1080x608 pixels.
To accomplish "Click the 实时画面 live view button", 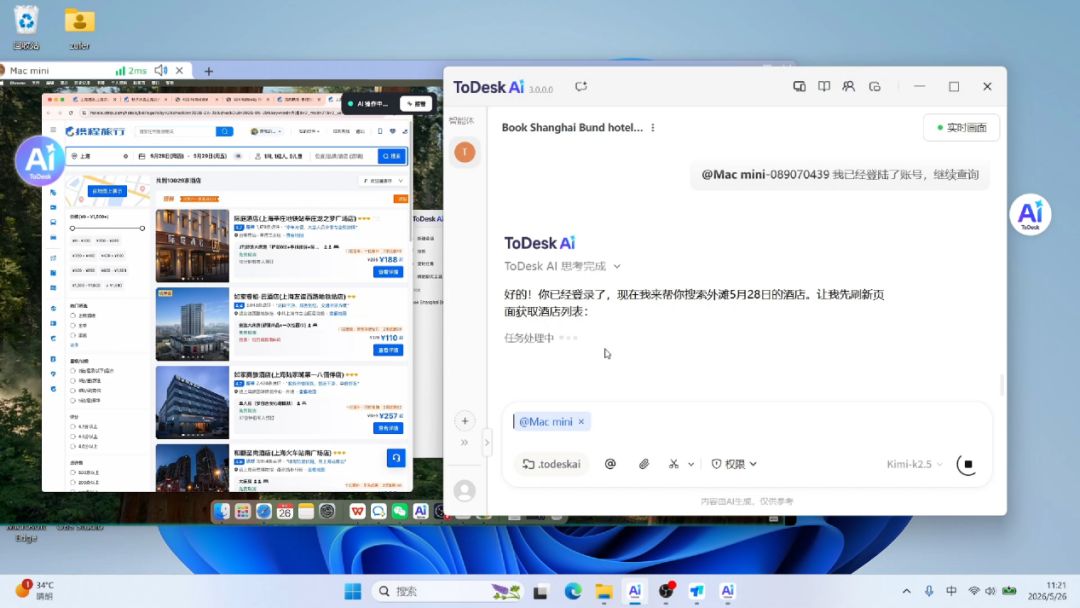I will 962,127.
